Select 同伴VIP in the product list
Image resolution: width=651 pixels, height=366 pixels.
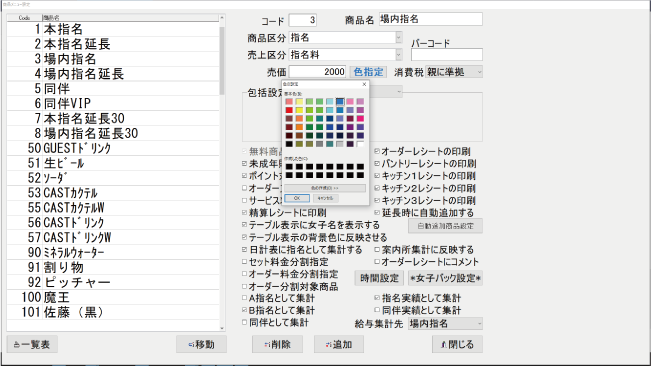(113, 103)
